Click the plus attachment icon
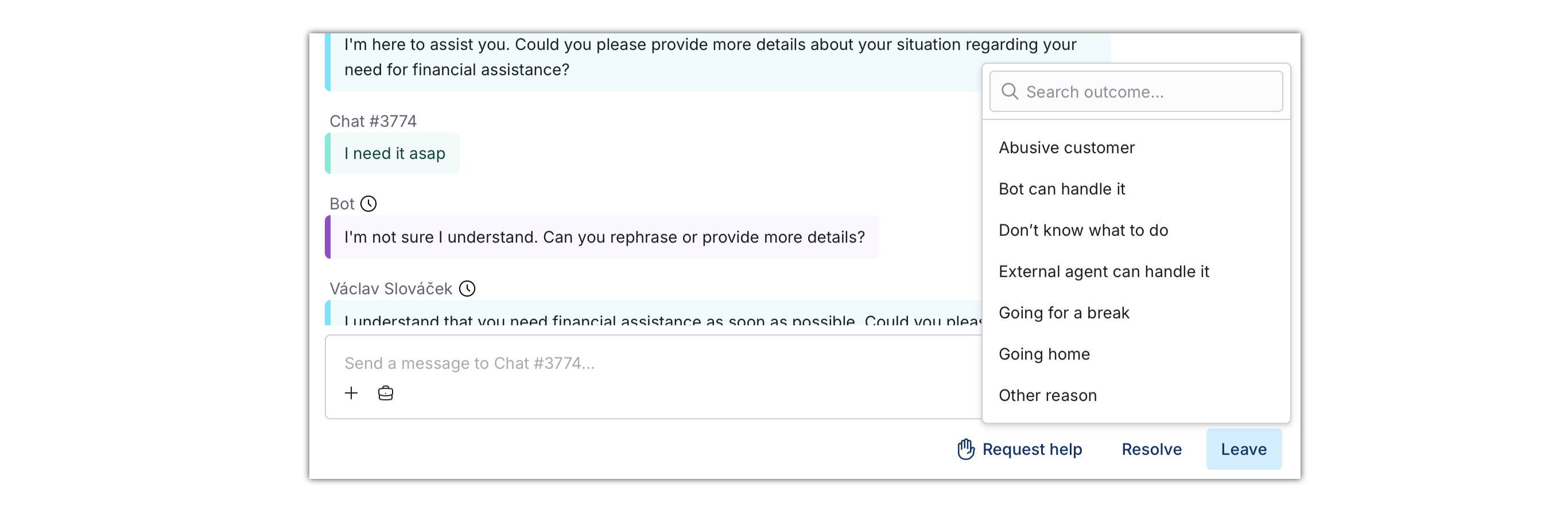The image size is (1568, 511). pos(351,393)
